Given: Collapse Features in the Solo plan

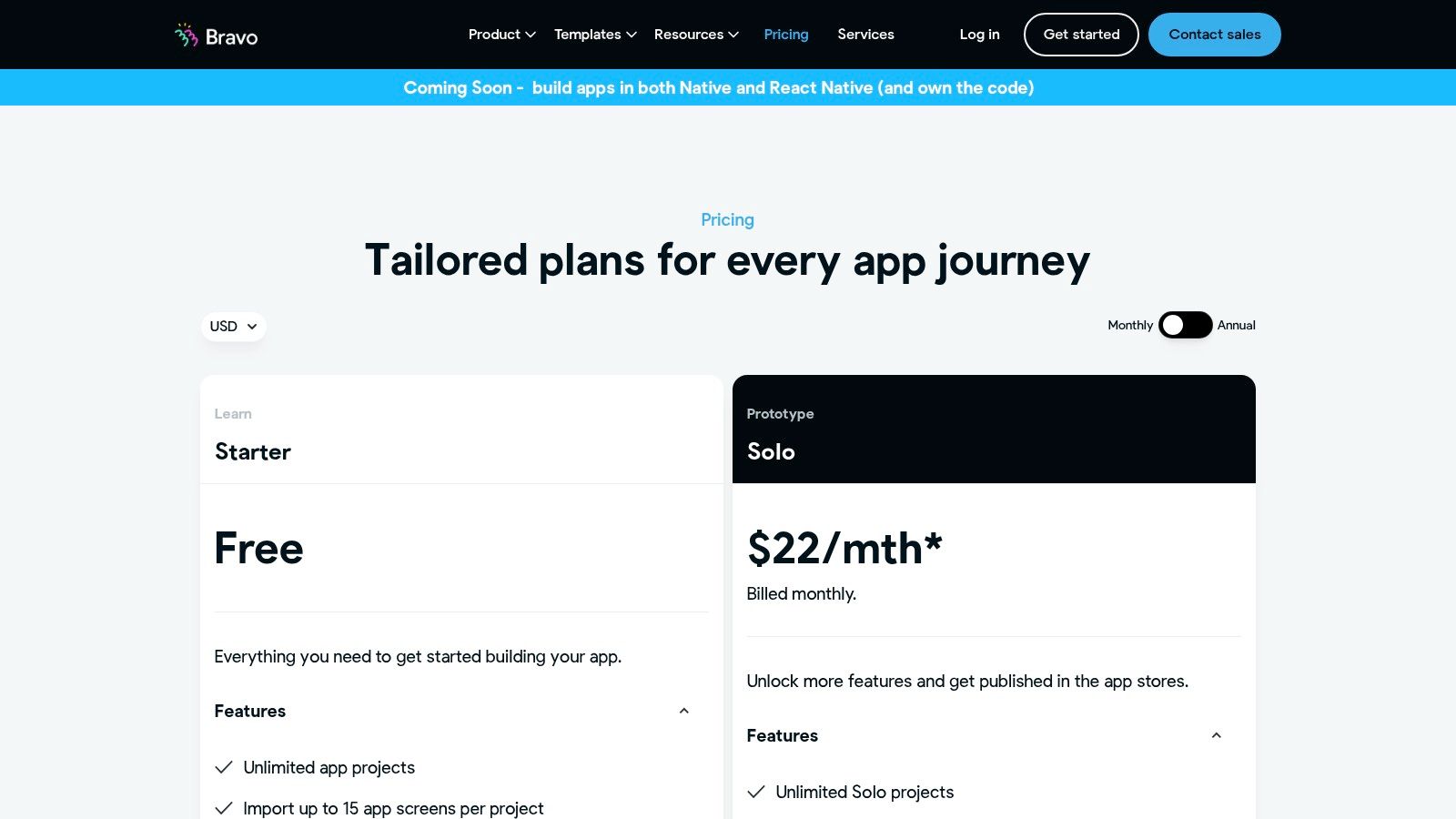Looking at the screenshot, I should [x=1216, y=735].
